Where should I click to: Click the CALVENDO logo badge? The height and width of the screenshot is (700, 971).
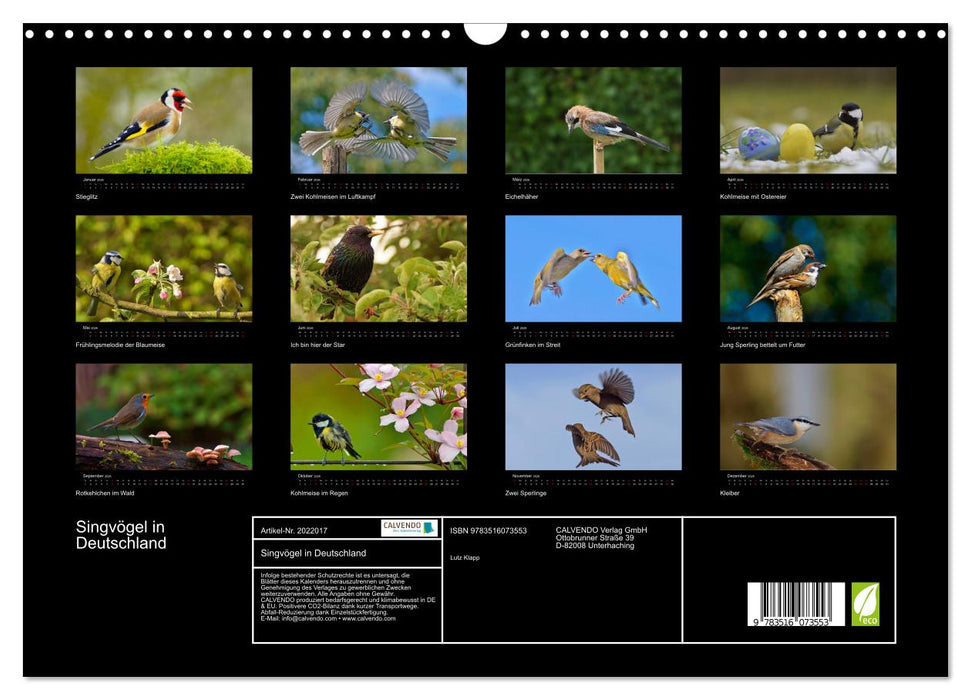(x=408, y=528)
